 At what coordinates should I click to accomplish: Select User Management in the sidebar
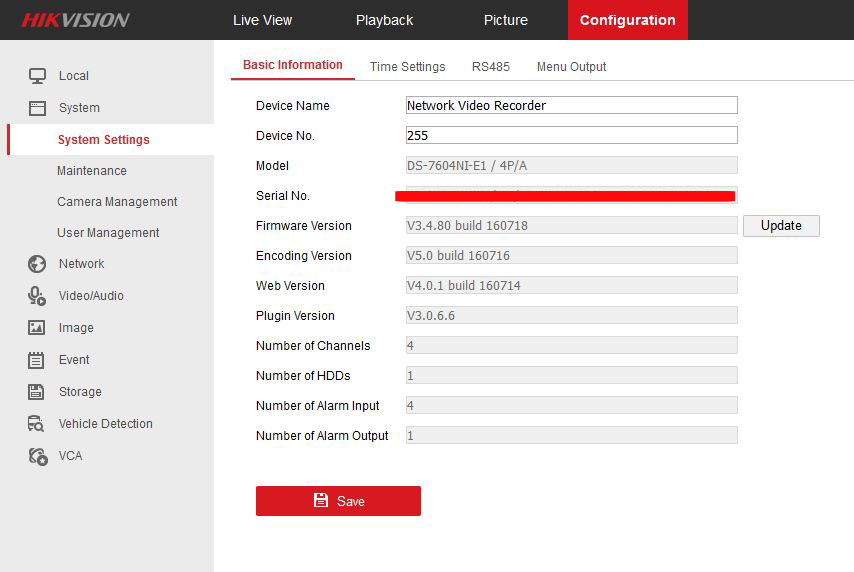pos(108,233)
